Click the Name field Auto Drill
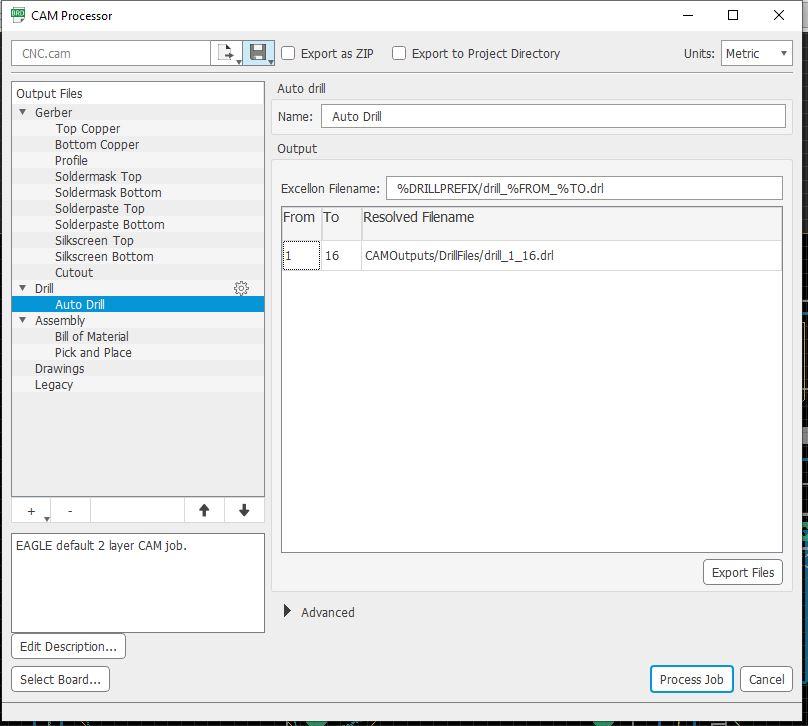This screenshot has height=726, width=808. (x=553, y=116)
